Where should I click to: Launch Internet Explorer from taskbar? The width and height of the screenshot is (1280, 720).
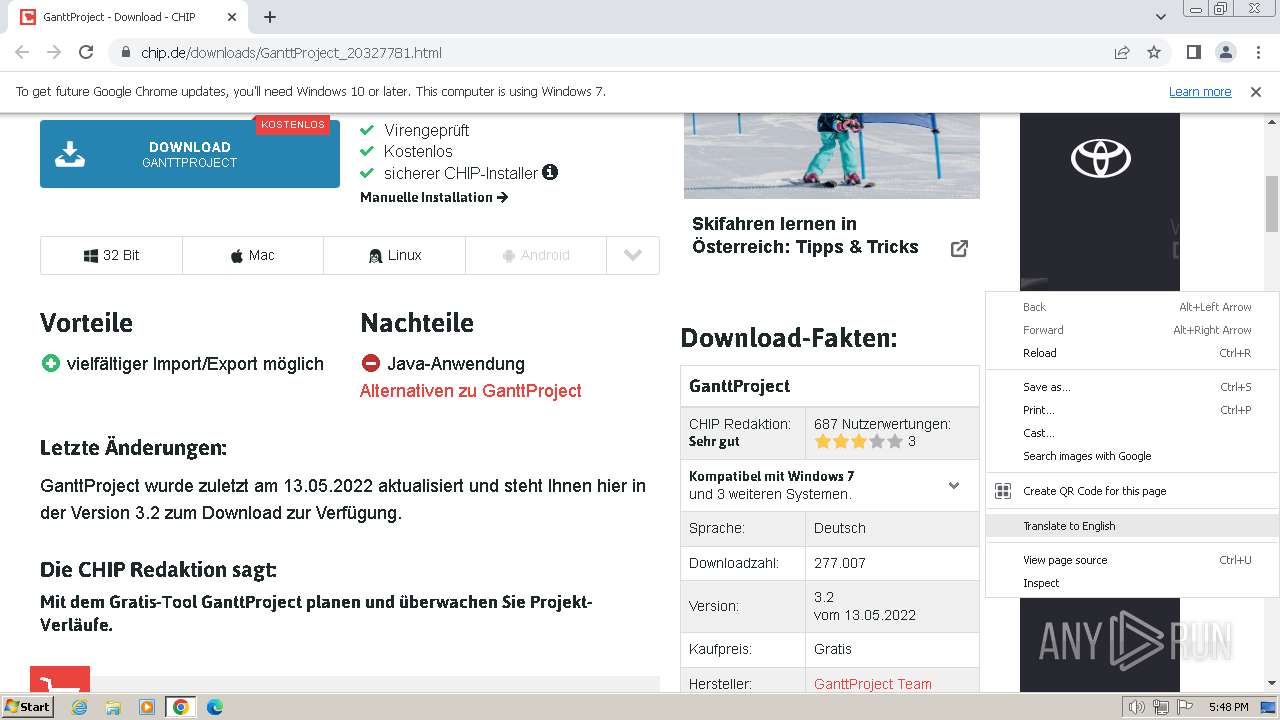coord(79,707)
